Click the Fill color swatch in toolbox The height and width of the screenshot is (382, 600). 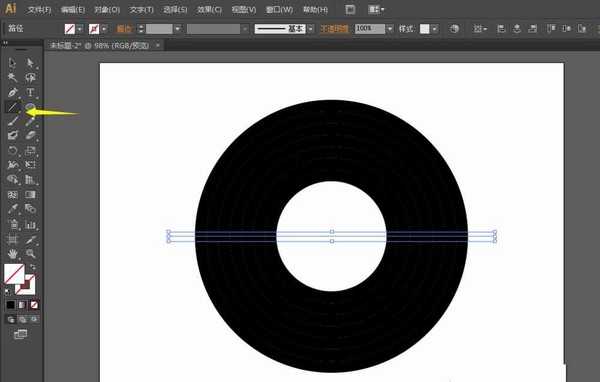[14, 274]
